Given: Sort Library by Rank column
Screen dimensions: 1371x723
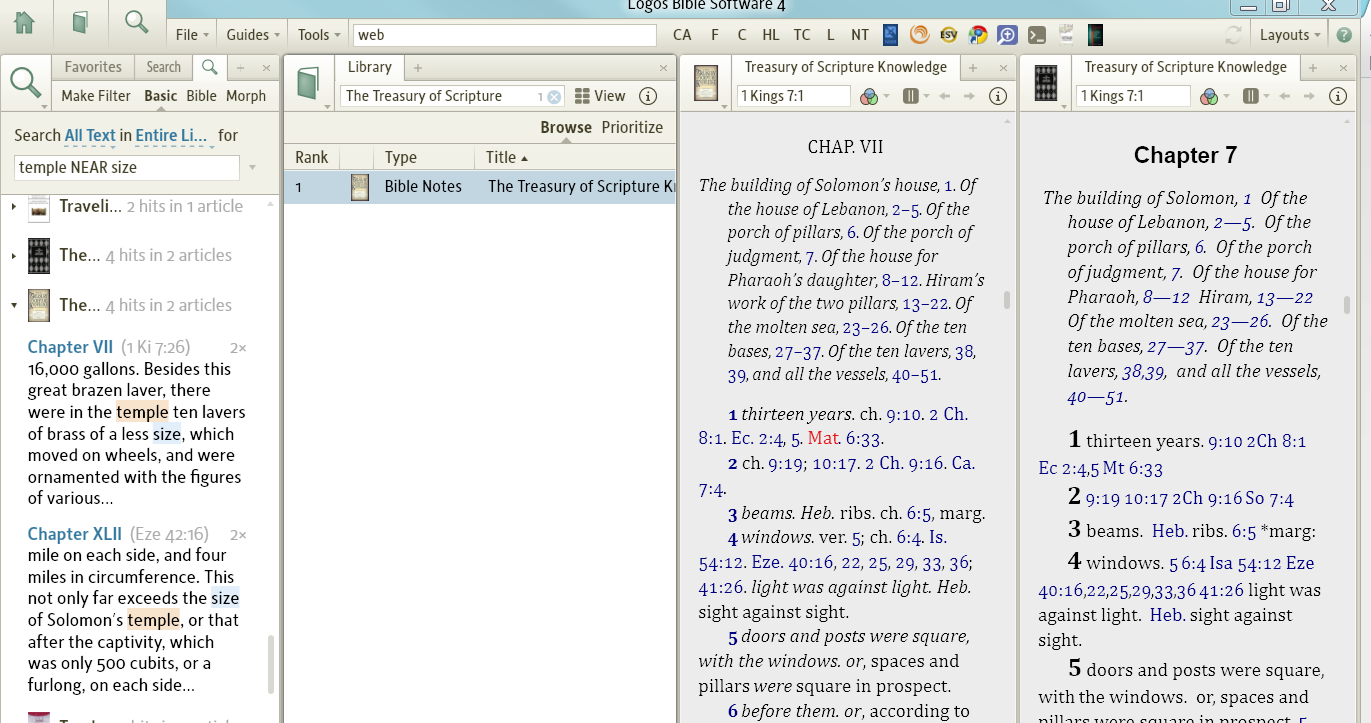Looking at the screenshot, I should coord(312,157).
